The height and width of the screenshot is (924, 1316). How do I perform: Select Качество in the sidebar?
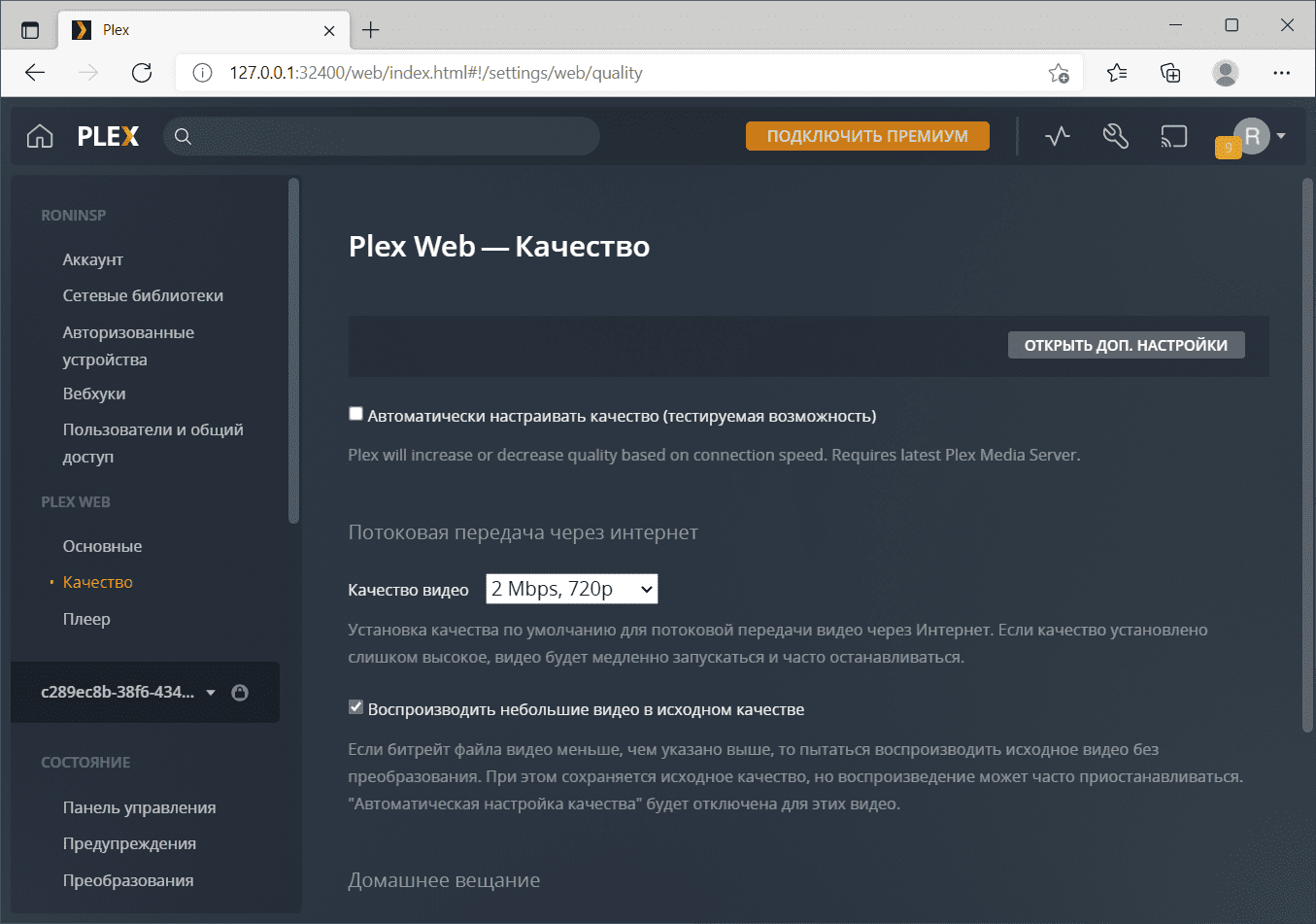pos(97,582)
